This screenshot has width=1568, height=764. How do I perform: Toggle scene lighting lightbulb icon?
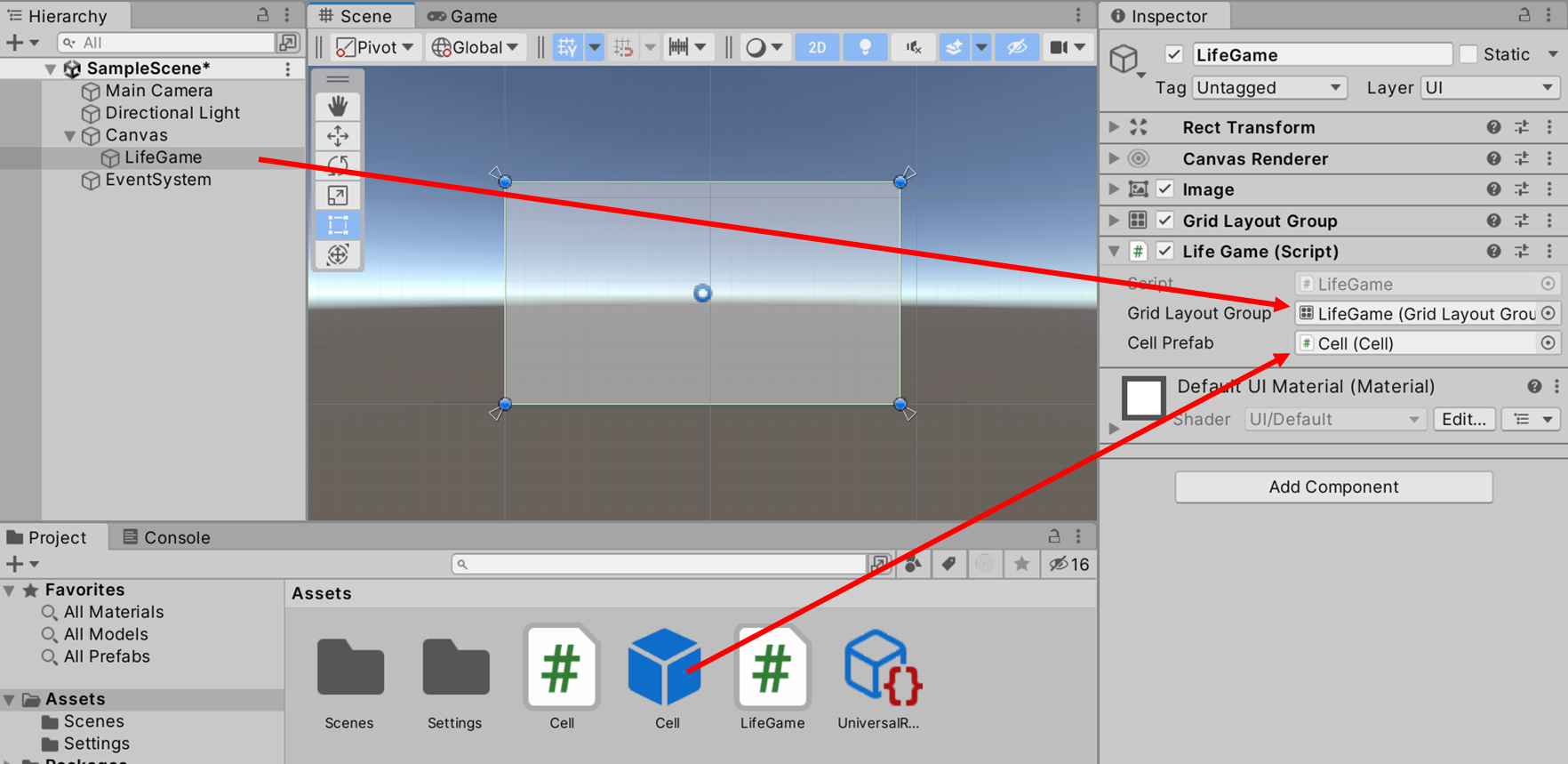865,47
